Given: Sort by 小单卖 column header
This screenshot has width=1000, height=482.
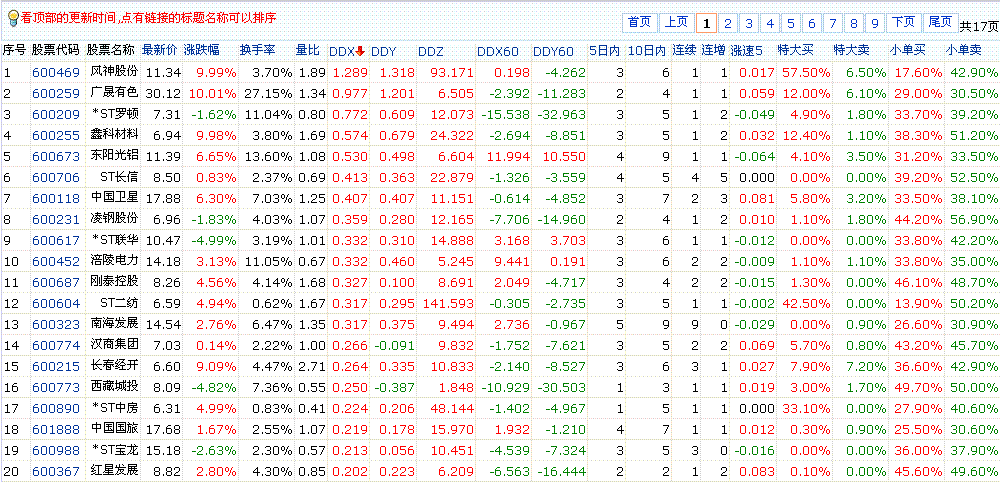Looking at the screenshot, I should [x=964, y=50].
